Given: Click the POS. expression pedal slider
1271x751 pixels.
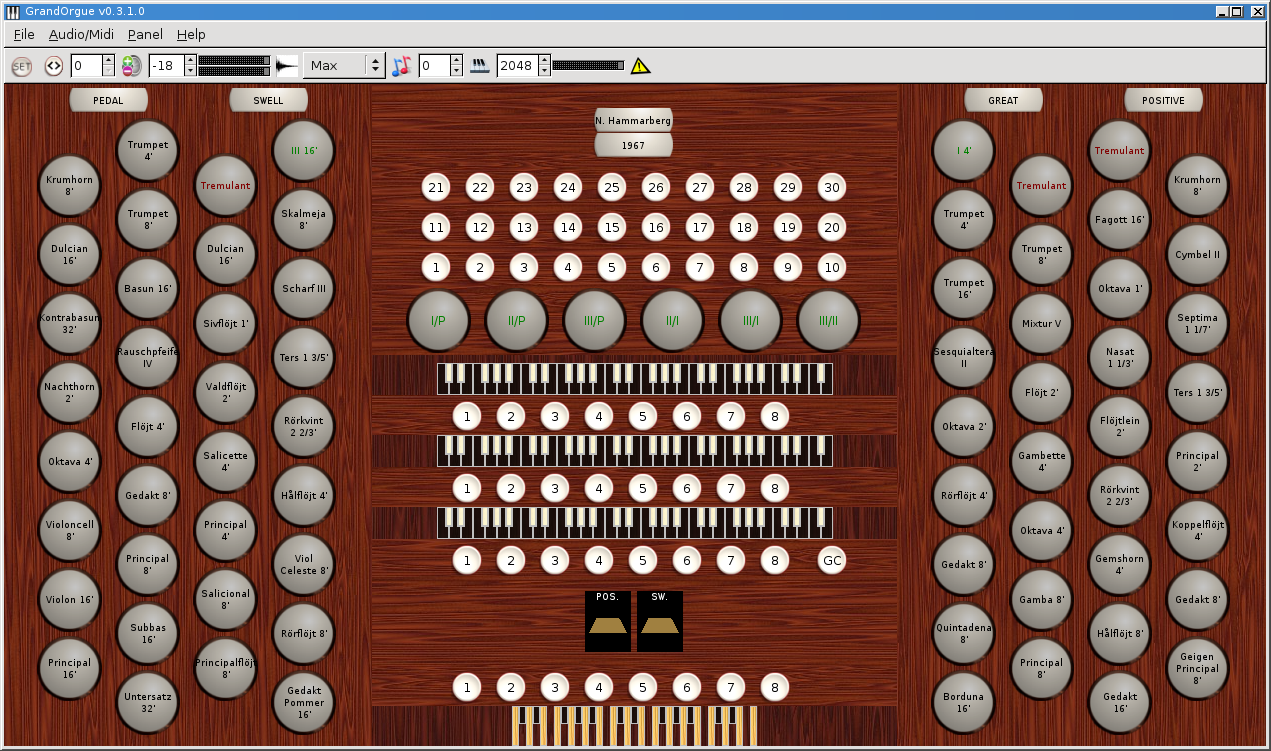Looking at the screenshot, I should point(608,621).
